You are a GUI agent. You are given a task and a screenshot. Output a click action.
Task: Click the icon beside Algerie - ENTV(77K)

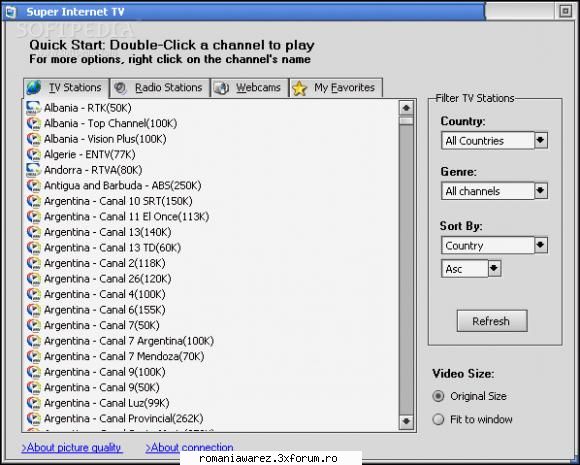[33, 155]
